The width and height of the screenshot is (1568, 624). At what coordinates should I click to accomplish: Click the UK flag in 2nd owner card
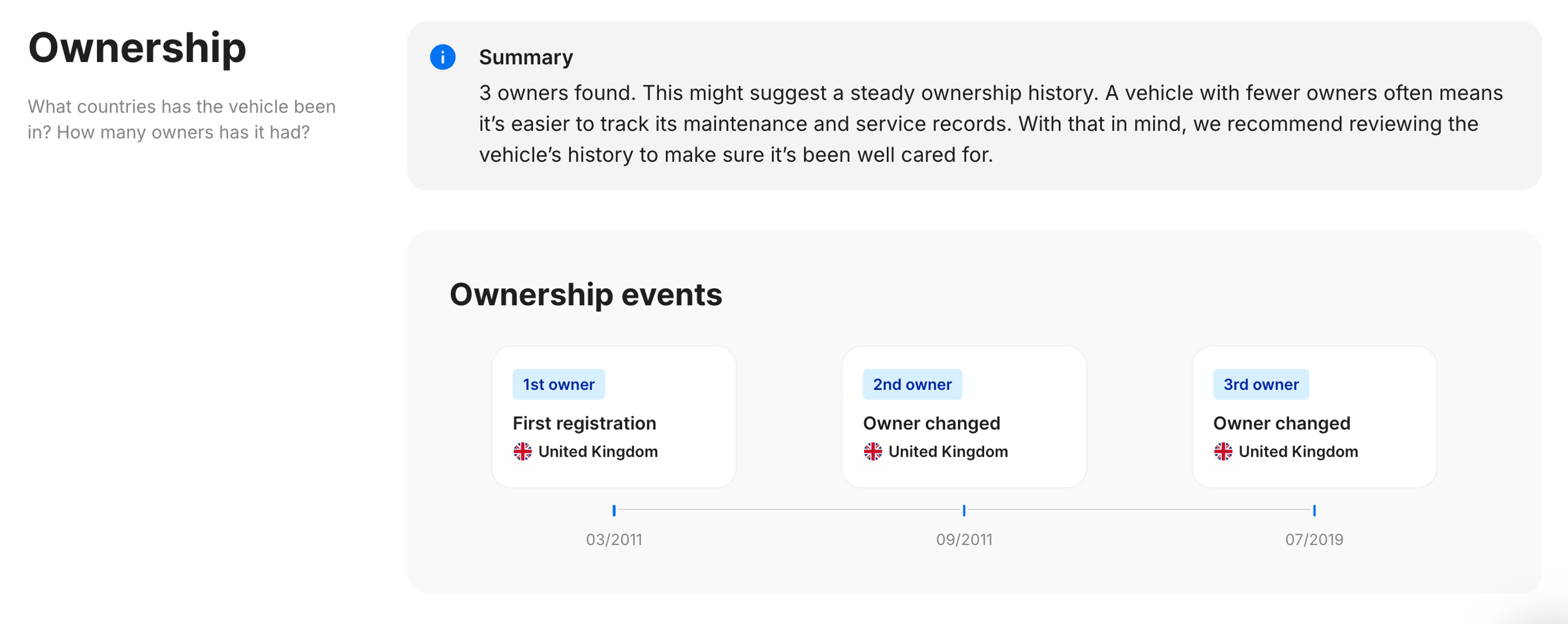click(872, 452)
